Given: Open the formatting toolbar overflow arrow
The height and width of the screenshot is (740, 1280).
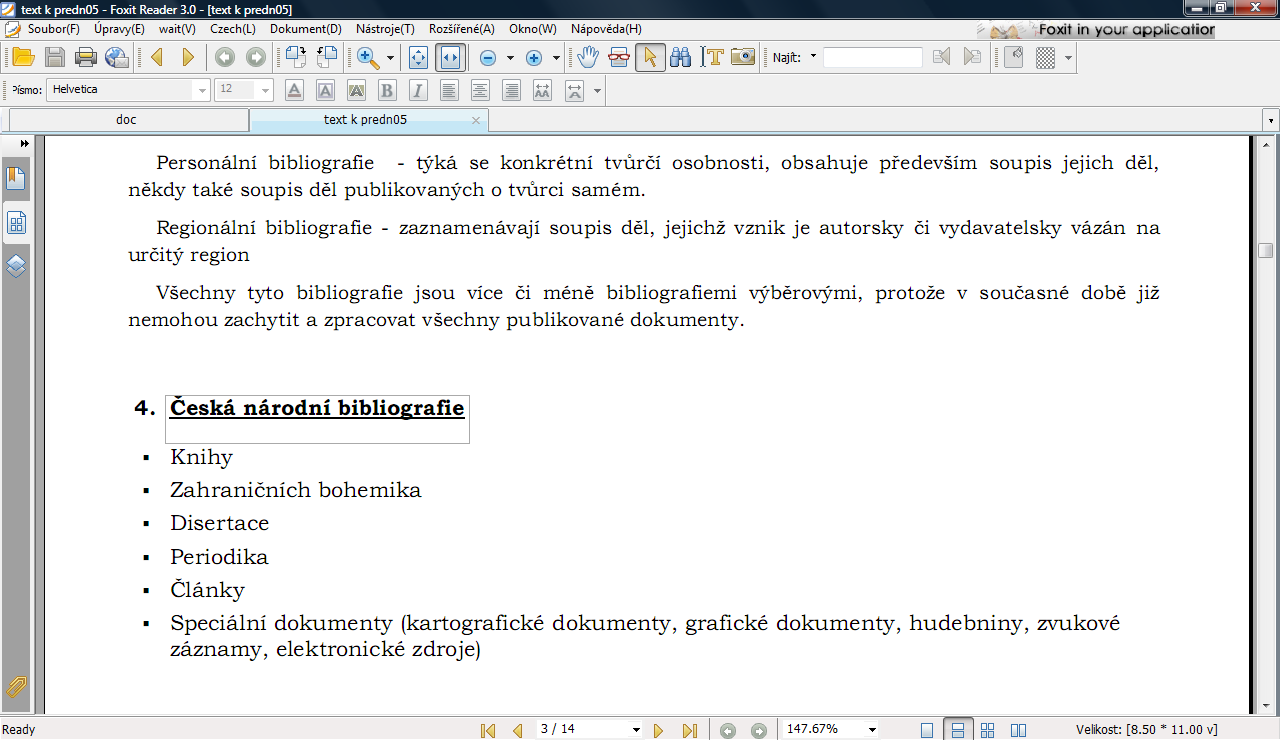Looking at the screenshot, I should [x=597, y=91].
